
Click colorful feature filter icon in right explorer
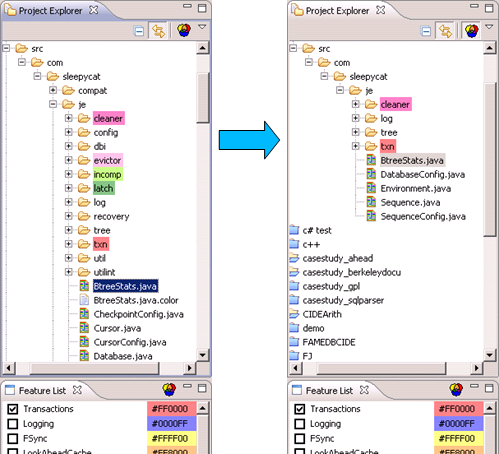(471, 30)
